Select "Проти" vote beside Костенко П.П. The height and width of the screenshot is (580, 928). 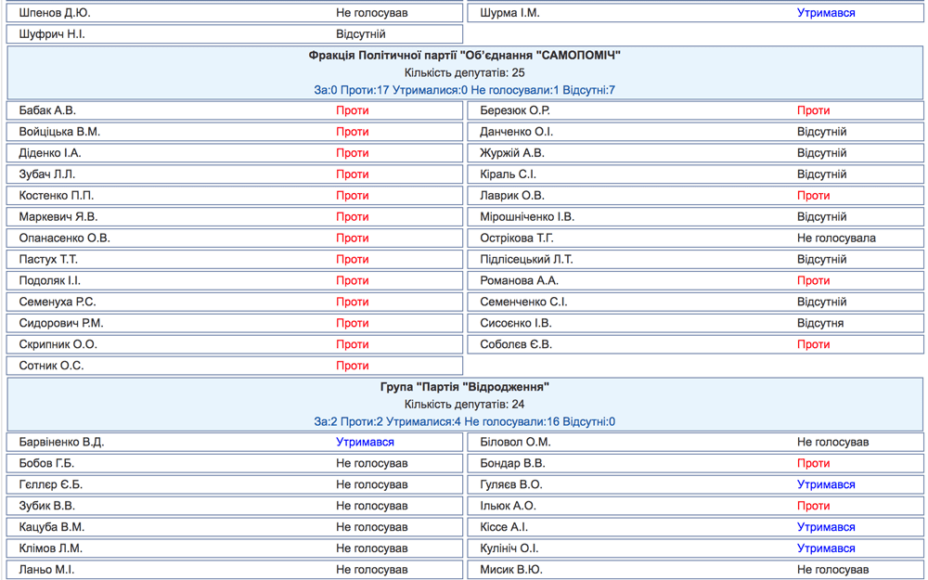click(x=352, y=195)
